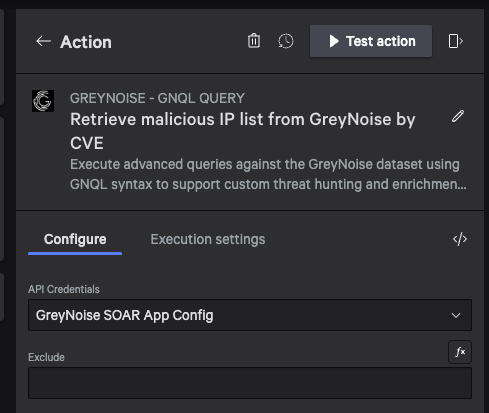Run the Test action button

point(371,41)
